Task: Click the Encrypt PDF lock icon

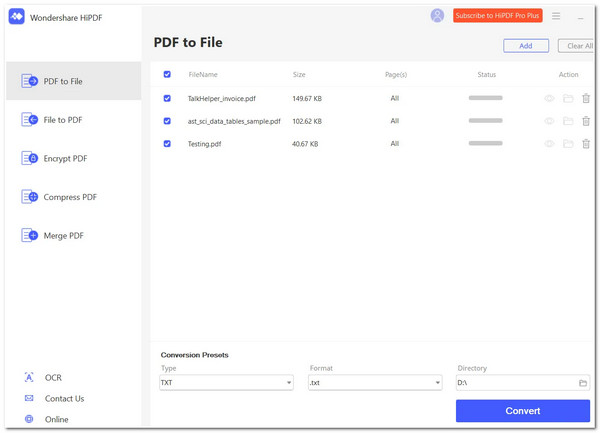Action: coord(29,158)
